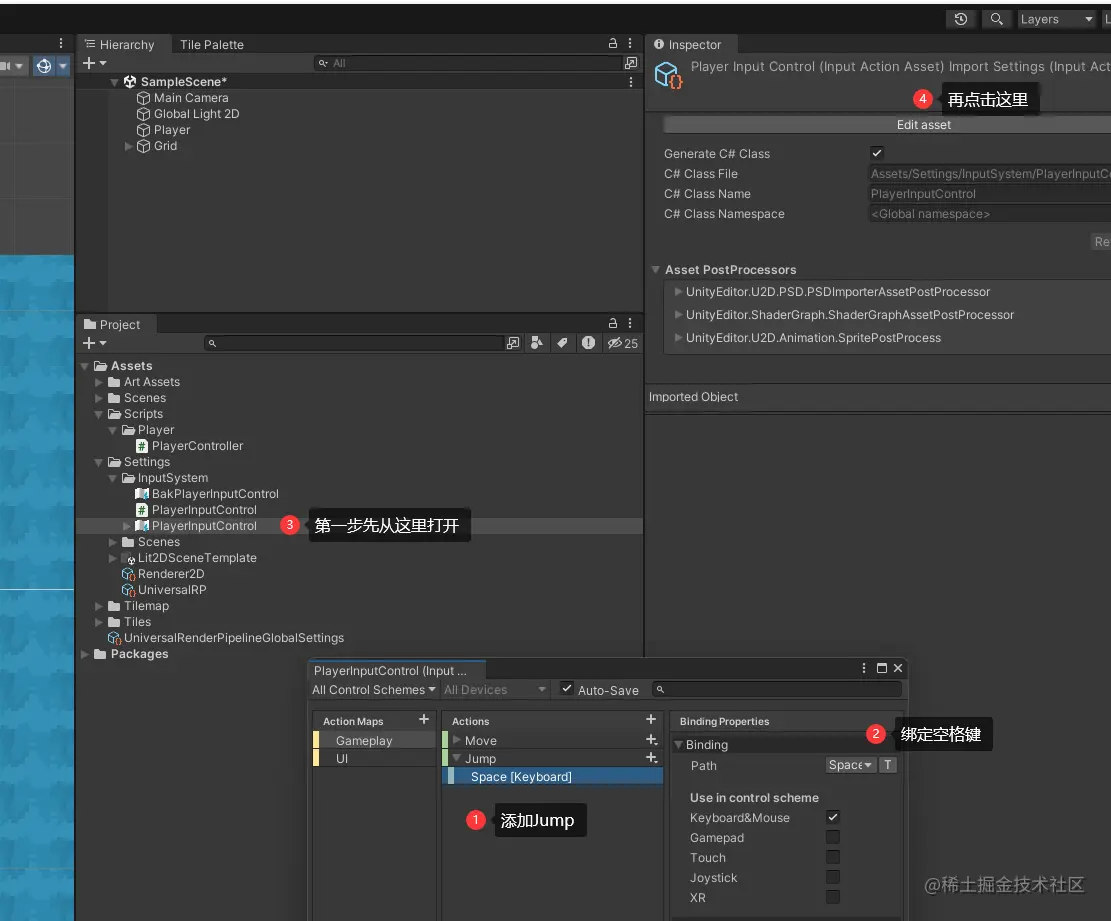Expand the Grid object in Hierarchy

[x=128, y=147]
